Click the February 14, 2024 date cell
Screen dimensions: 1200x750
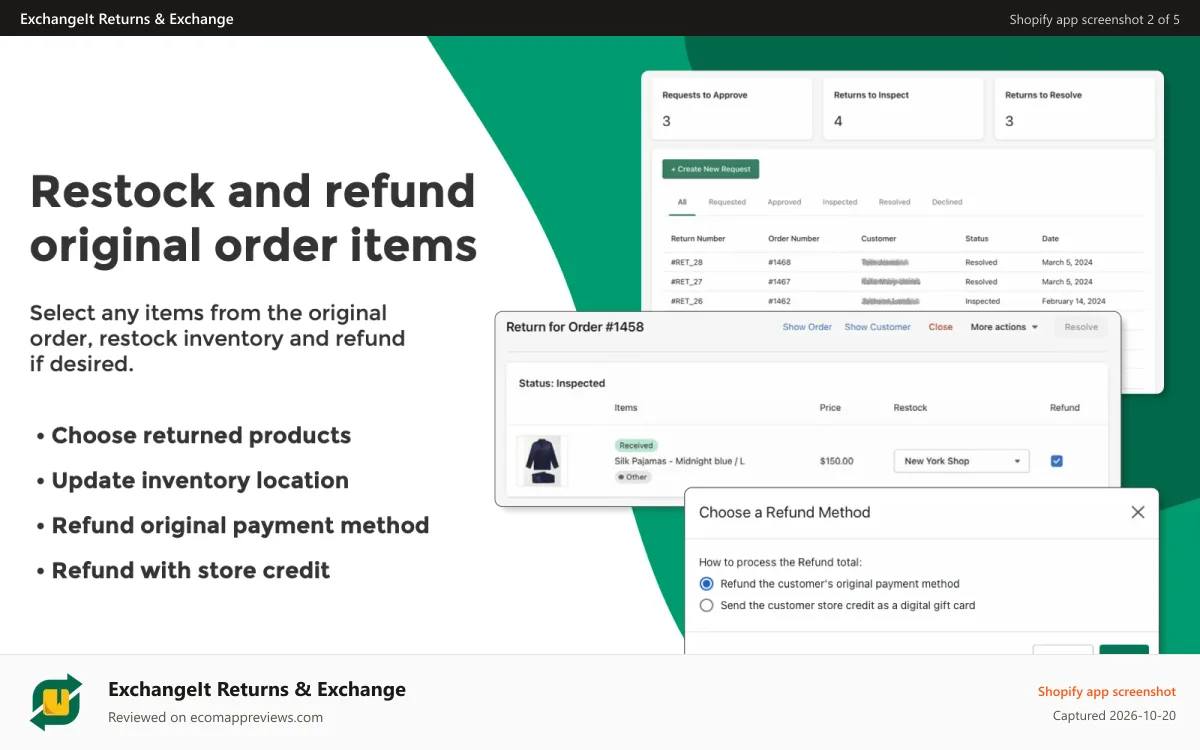pos(1073,301)
